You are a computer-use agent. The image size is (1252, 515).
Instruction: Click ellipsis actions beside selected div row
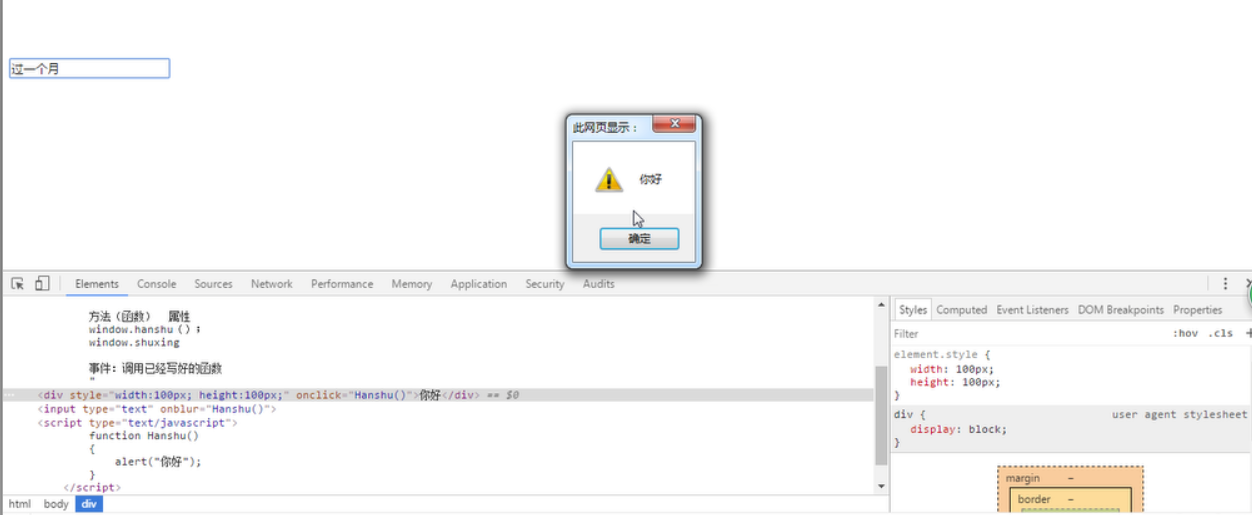tap(10, 395)
